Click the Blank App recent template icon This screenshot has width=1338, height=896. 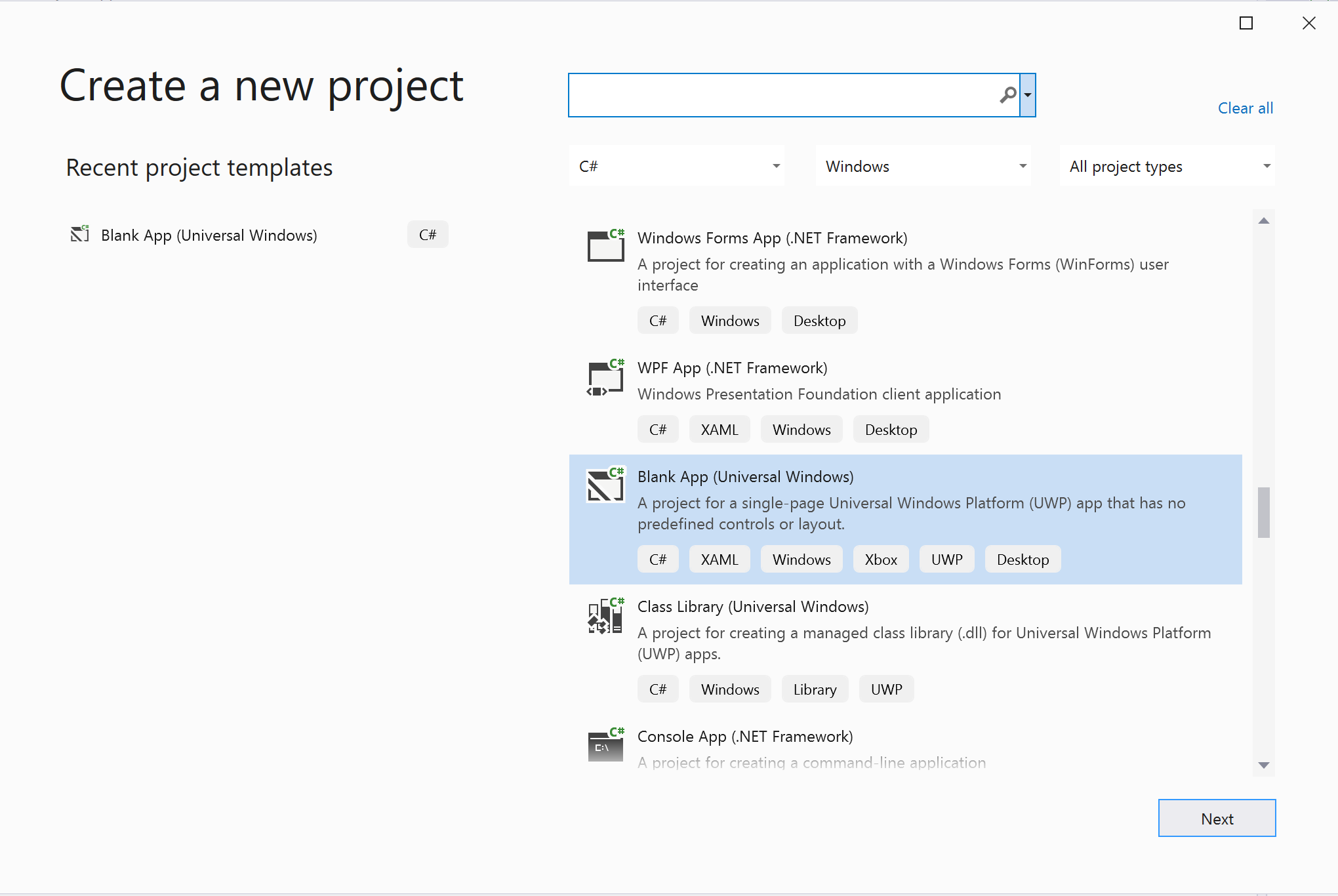pos(80,235)
